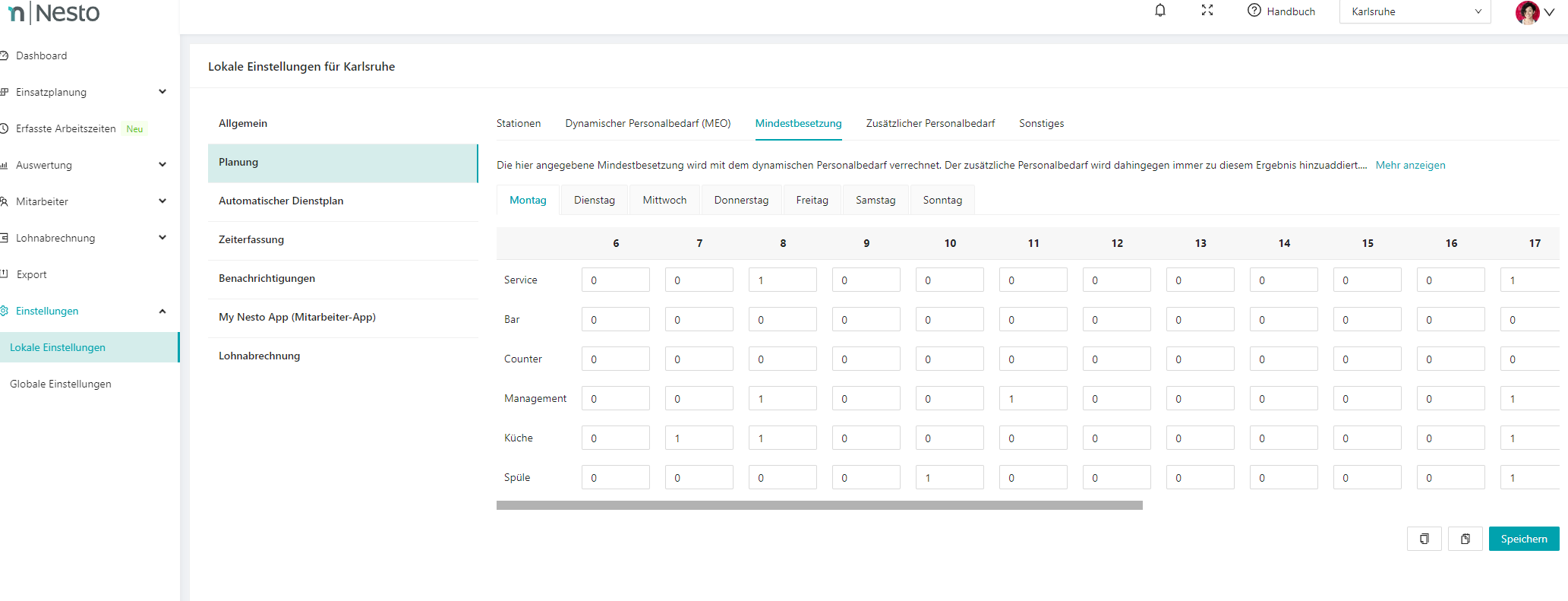1568x601 pixels.
Task: Click the horizontal scrollbar under the table
Action: pyautogui.click(x=819, y=505)
